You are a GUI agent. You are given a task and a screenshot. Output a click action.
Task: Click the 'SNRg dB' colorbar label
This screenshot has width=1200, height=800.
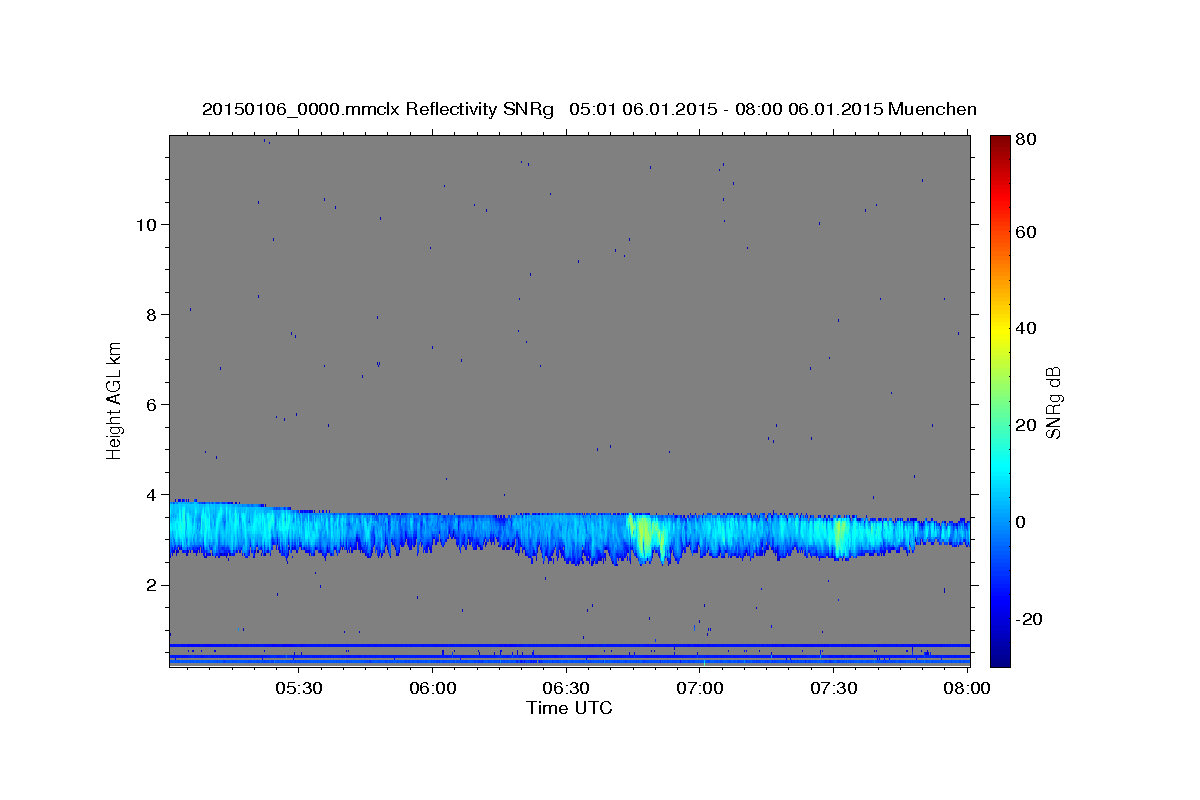(x=1053, y=402)
